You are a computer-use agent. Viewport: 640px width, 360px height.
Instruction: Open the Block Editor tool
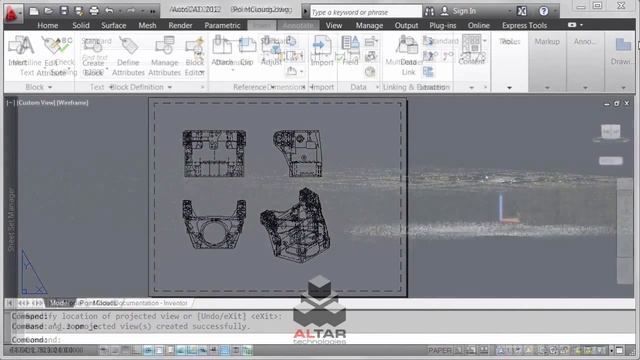[x=195, y=56]
